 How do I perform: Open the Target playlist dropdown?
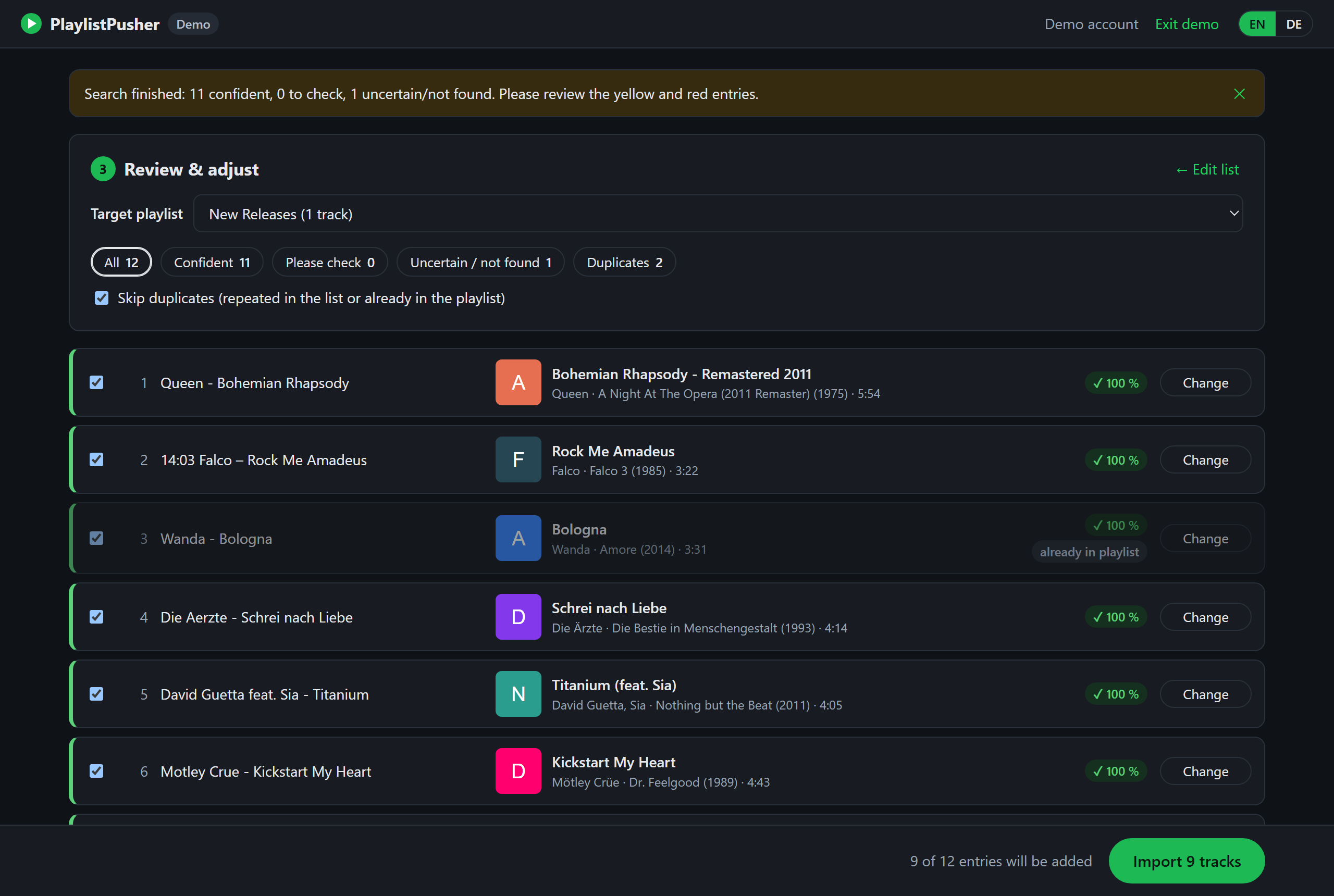click(718, 214)
